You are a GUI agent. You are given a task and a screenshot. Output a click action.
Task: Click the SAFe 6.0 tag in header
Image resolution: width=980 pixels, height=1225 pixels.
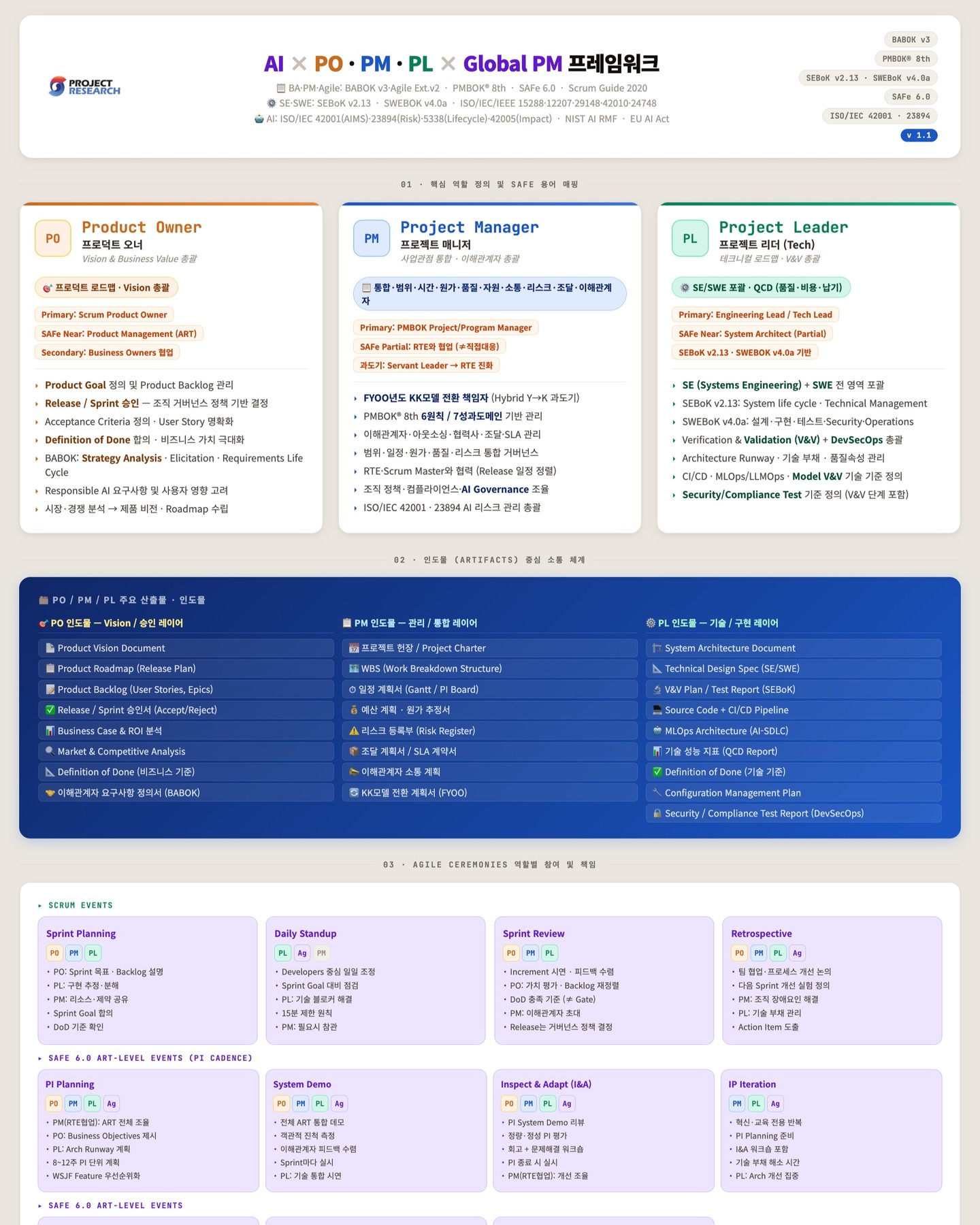(x=911, y=97)
